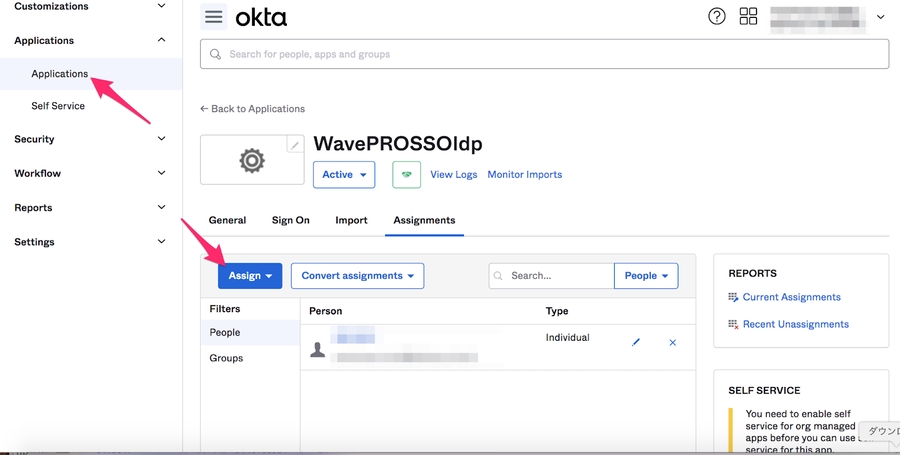
Task: Open the Assign dropdown button
Action: [250, 276]
